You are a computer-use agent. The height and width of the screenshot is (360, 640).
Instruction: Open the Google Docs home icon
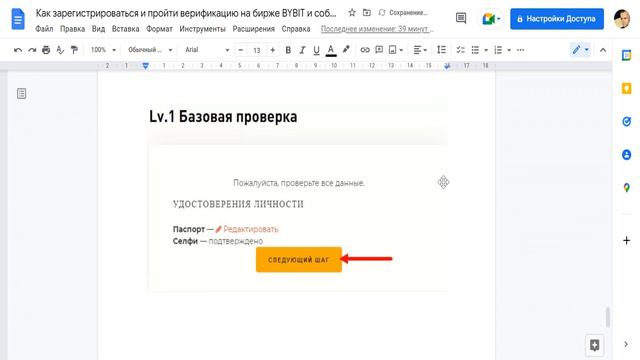(x=18, y=19)
